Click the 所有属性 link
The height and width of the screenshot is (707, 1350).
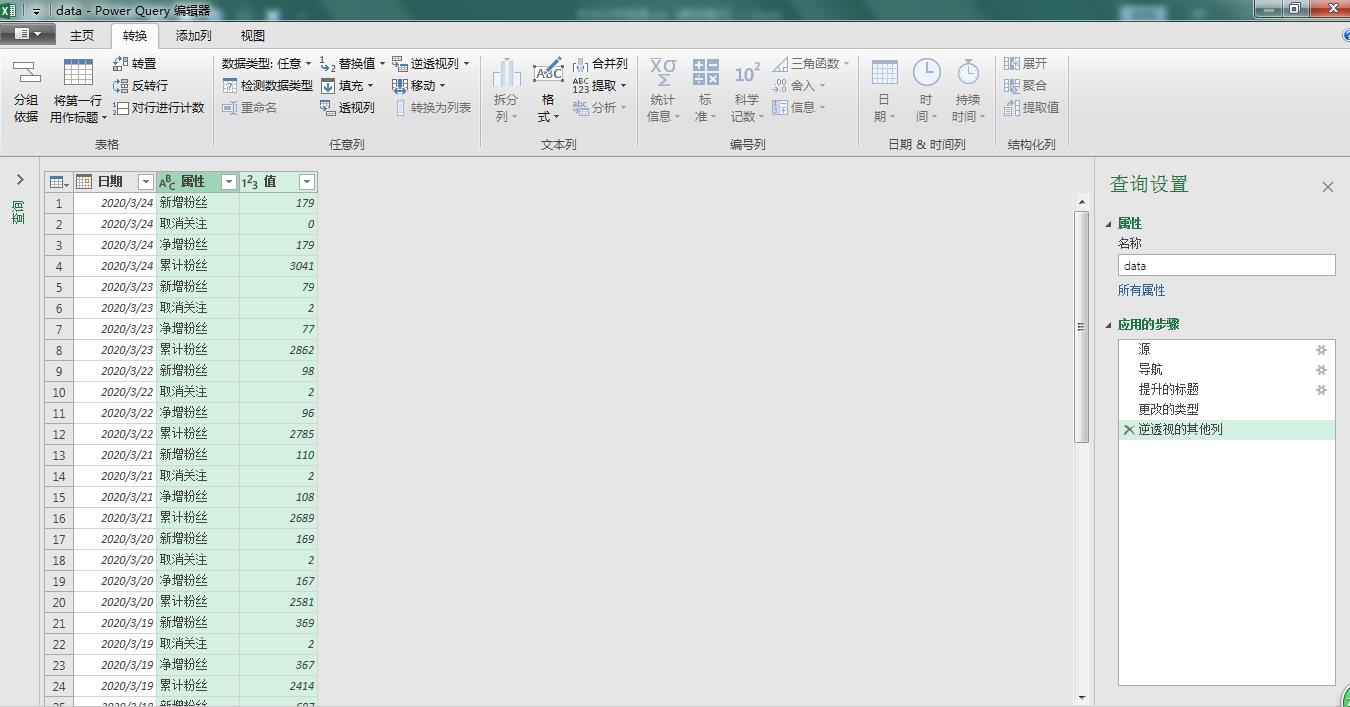pyautogui.click(x=1141, y=290)
